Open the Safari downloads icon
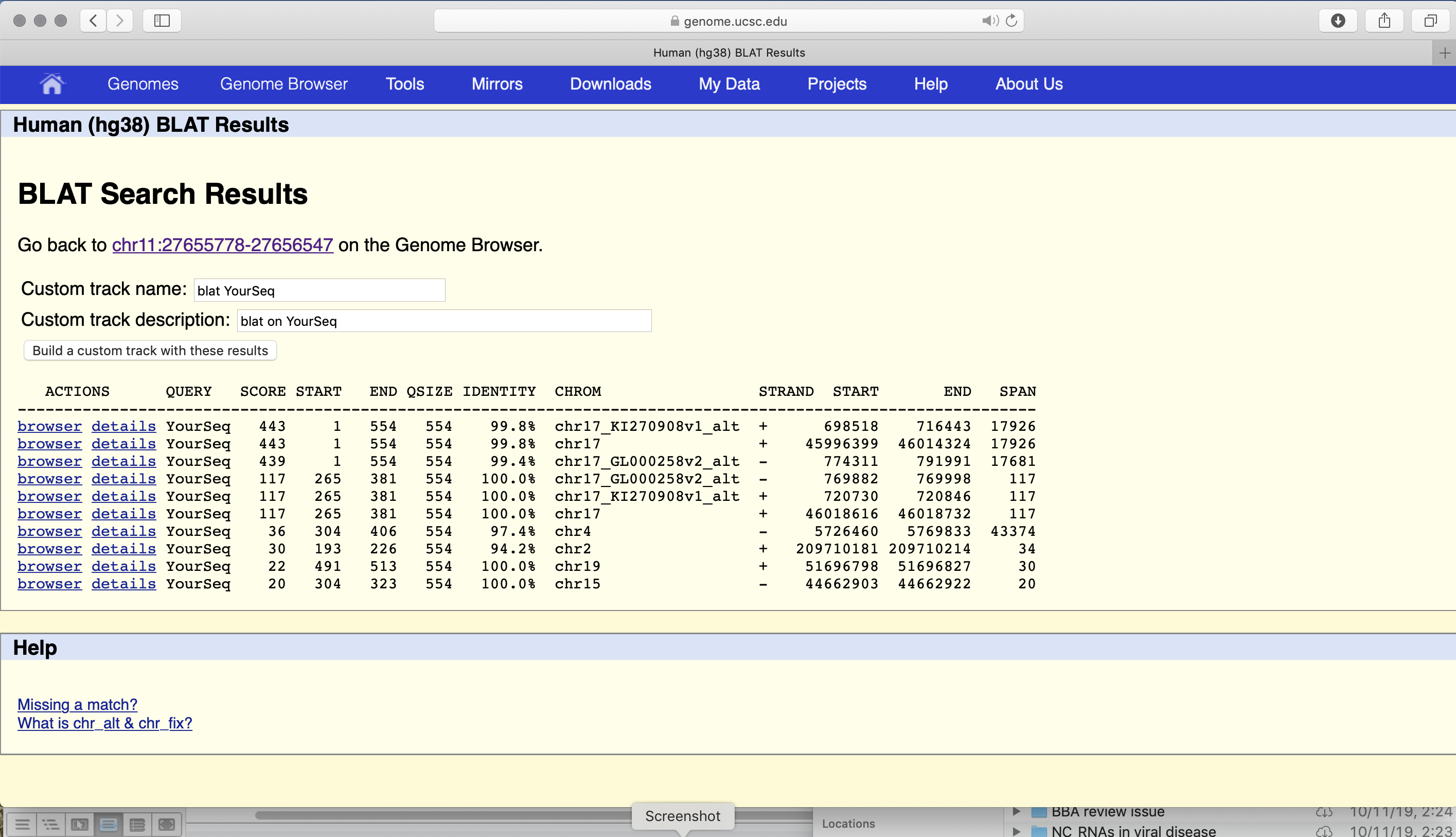 point(1338,21)
